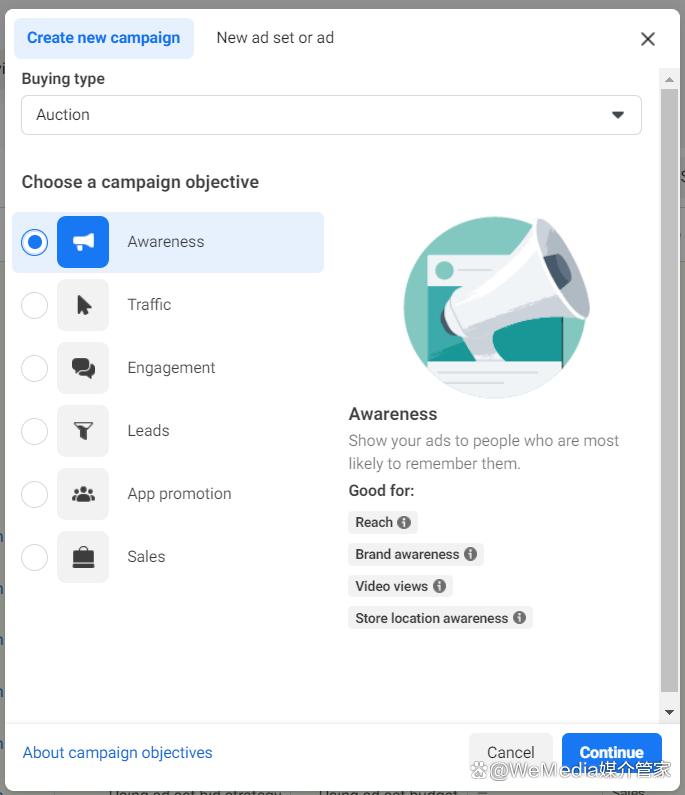Image resolution: width=685 pixels, height=795 pixels.
Task: Click the Leads funnel icon
Action: point(83,431)
